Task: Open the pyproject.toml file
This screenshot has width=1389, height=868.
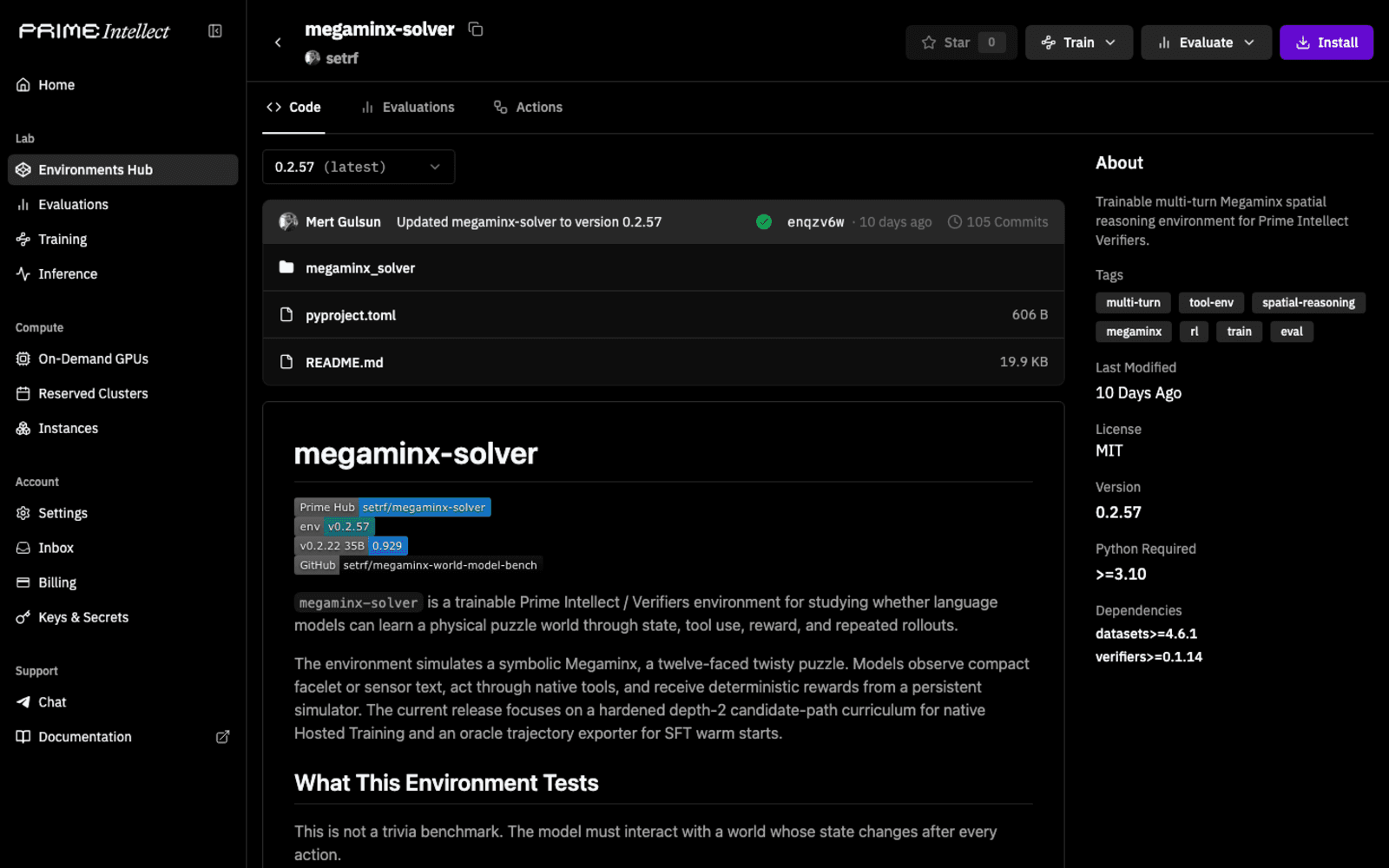Action: click(x=663, y=314)
